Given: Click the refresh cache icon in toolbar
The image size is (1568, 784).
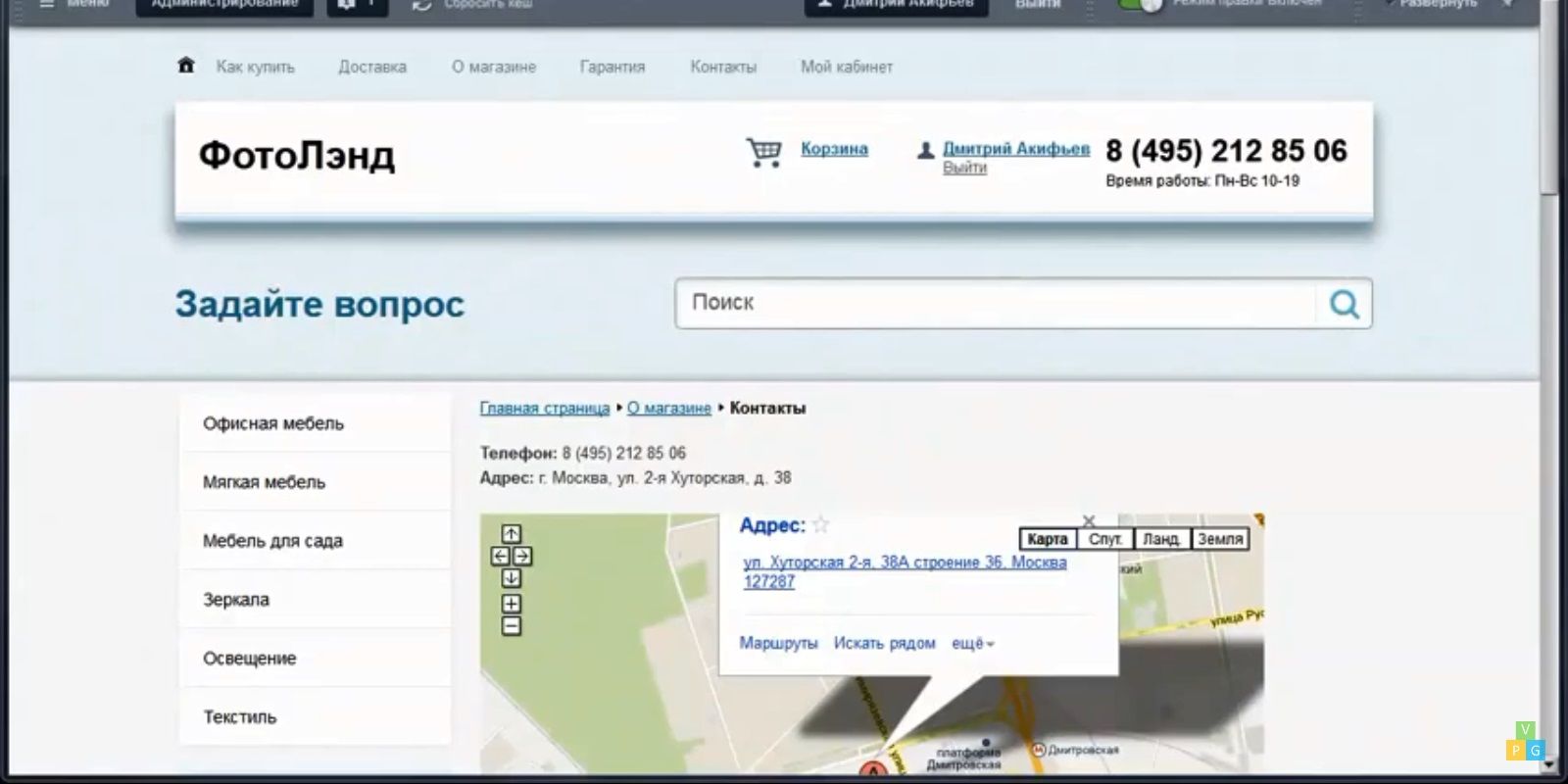Looking at the screenshot, I should [421, 5].
